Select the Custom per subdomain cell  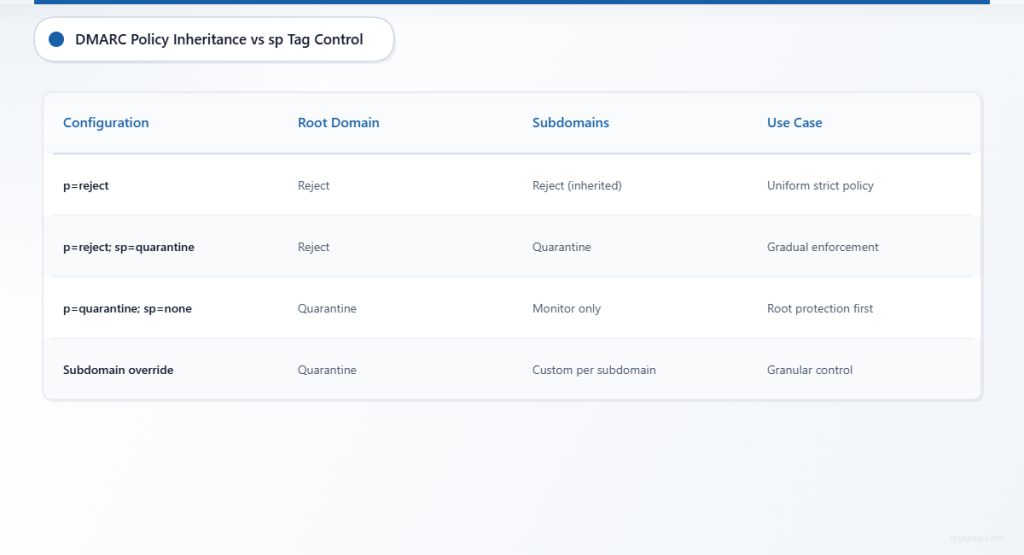pos(594,370)
